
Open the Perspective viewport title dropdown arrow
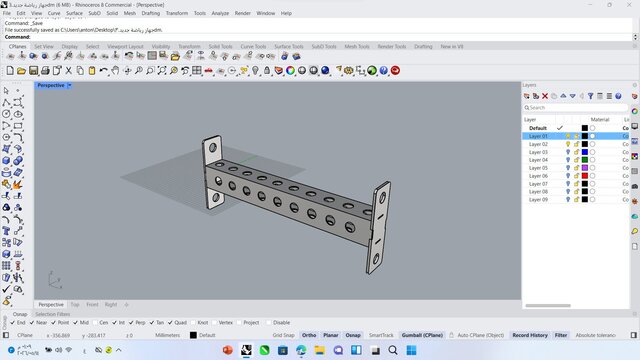(x=70, y=85)
